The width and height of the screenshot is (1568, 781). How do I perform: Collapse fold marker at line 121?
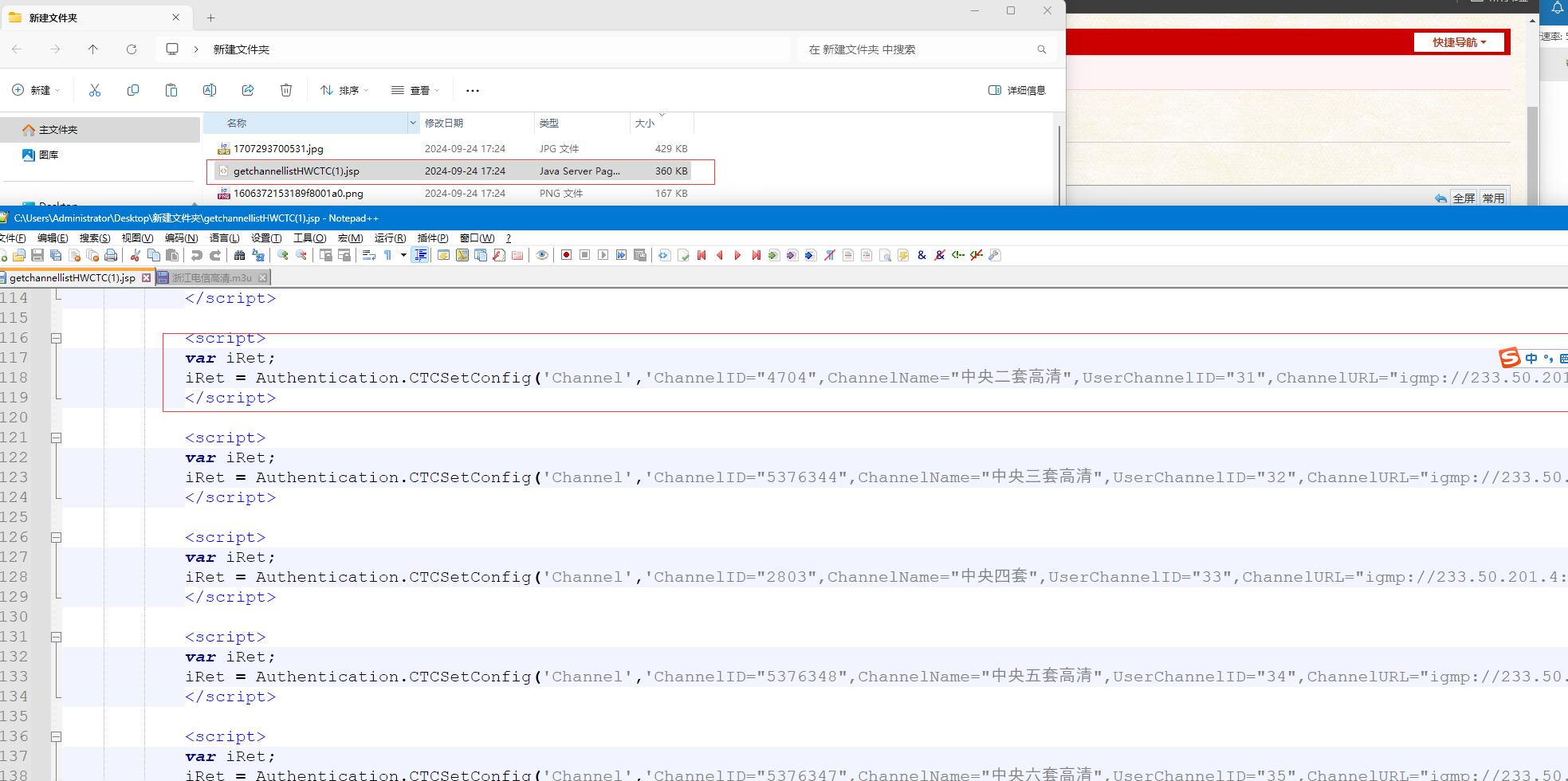[x=56, y=438]
